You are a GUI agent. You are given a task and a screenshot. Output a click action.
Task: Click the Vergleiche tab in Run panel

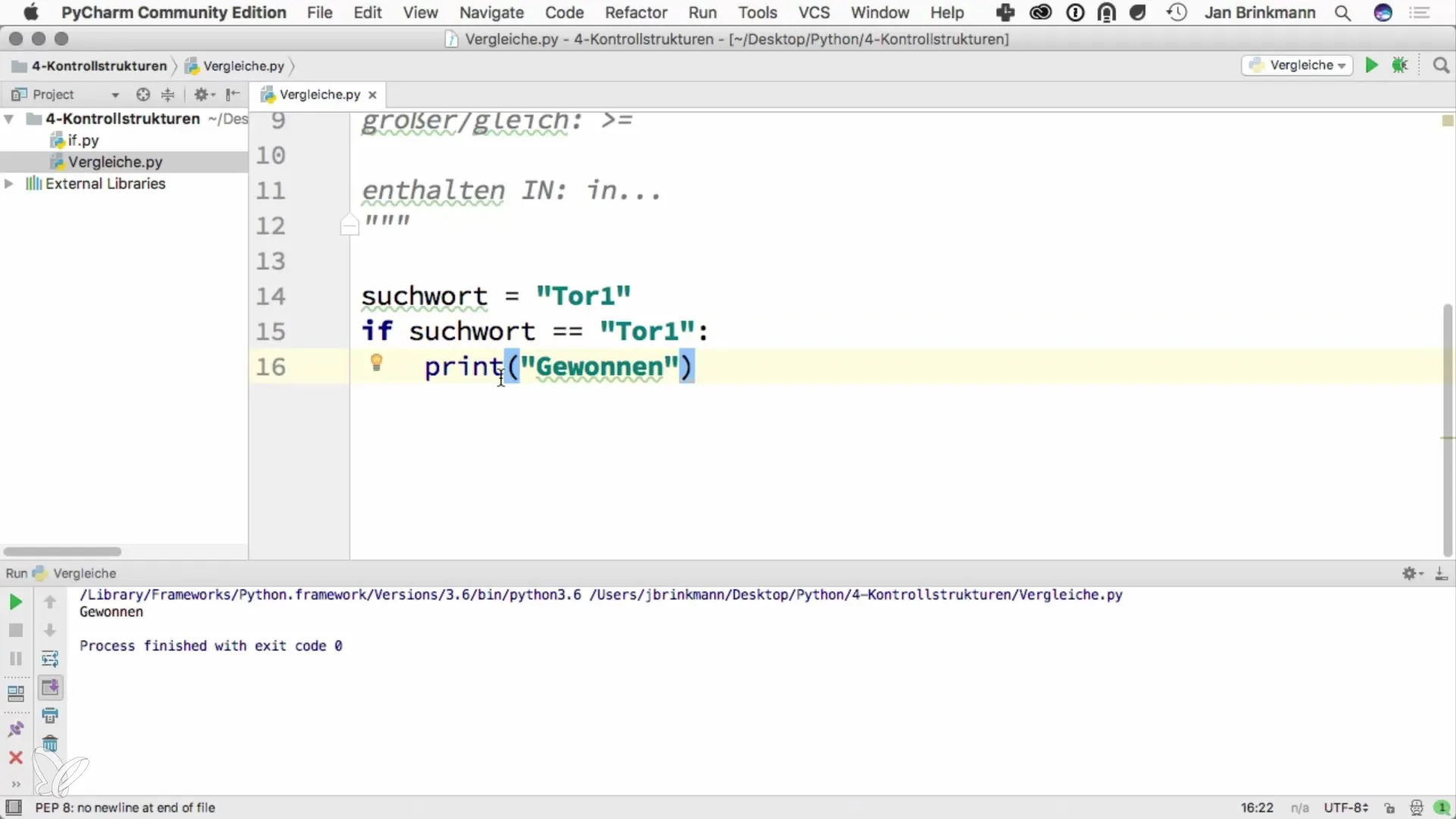pyautogui.click(x=76, y=573)
